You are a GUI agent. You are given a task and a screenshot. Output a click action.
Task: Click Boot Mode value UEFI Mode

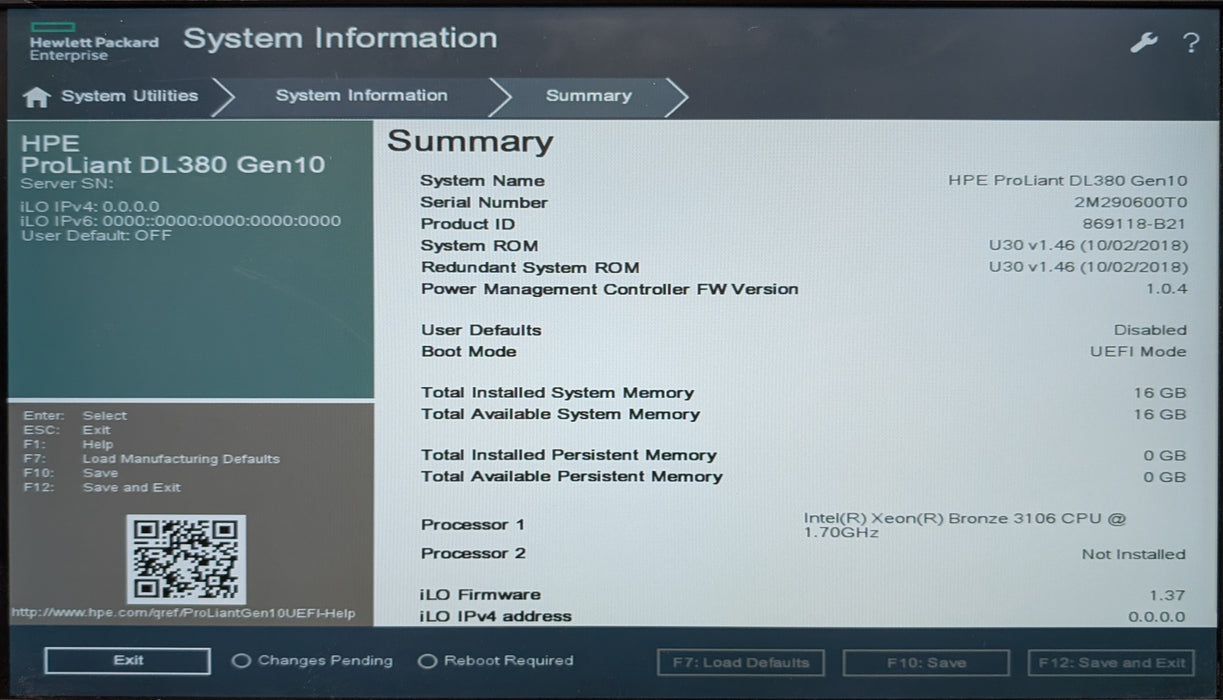1138,352
